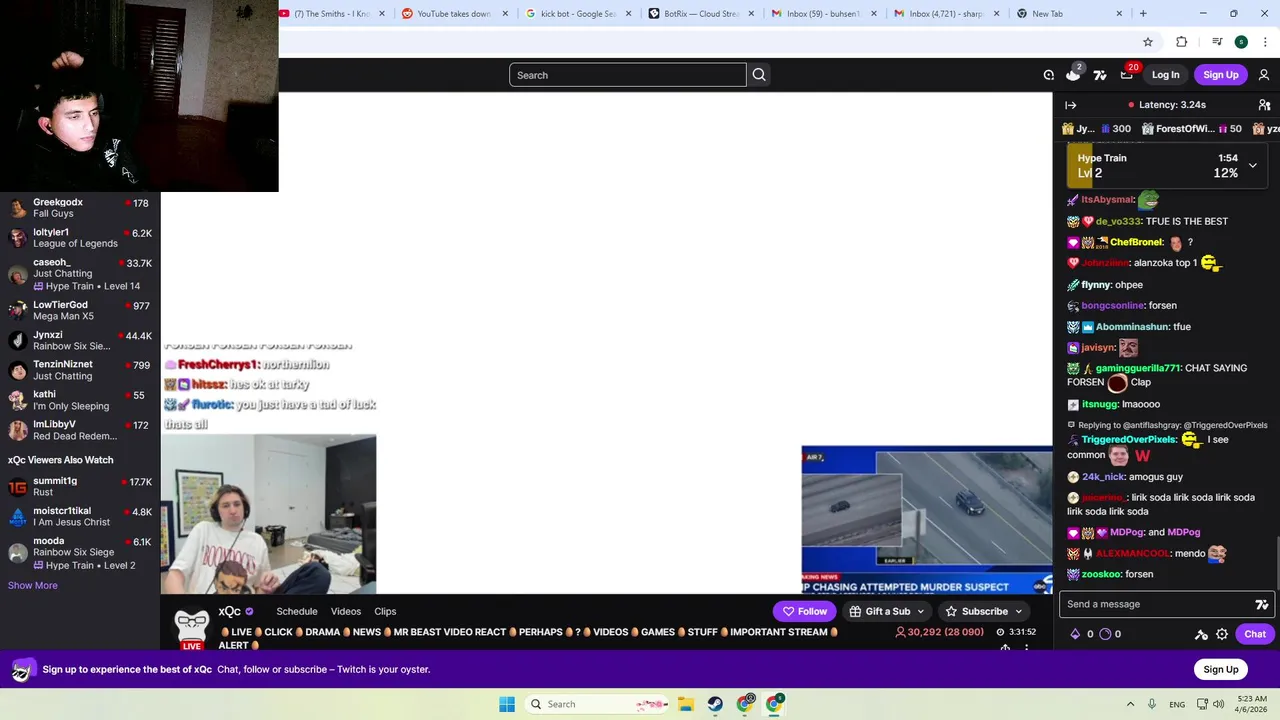
Task: Expand the Hype Train details chevron
Action: pos(1252,166)
